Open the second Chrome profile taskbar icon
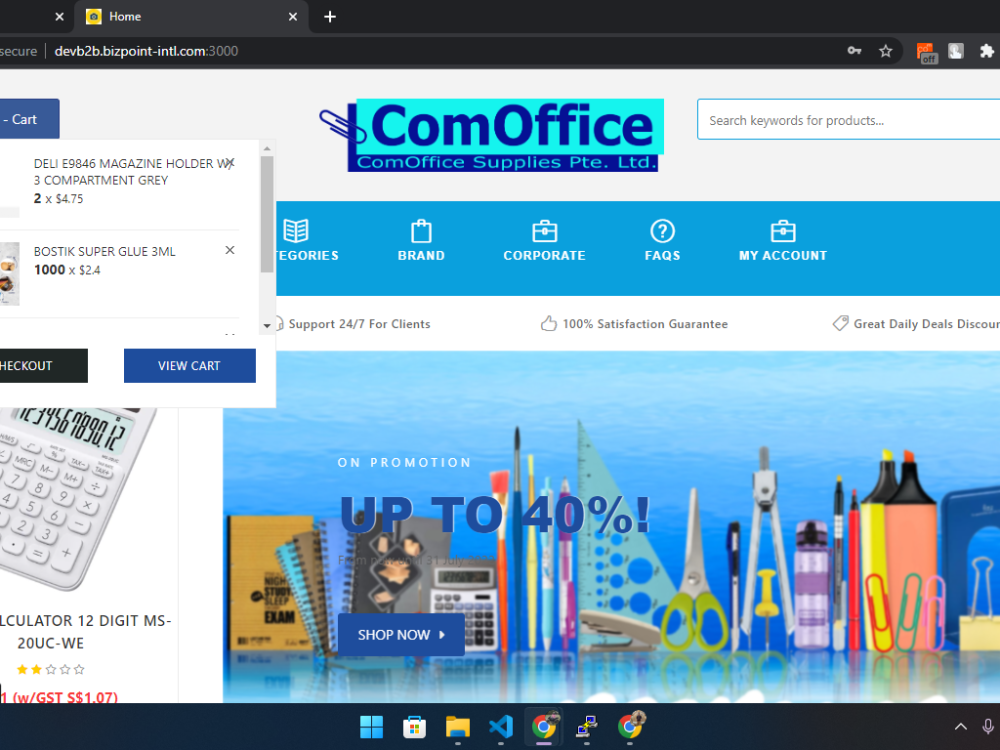 [x=630, y=726]
